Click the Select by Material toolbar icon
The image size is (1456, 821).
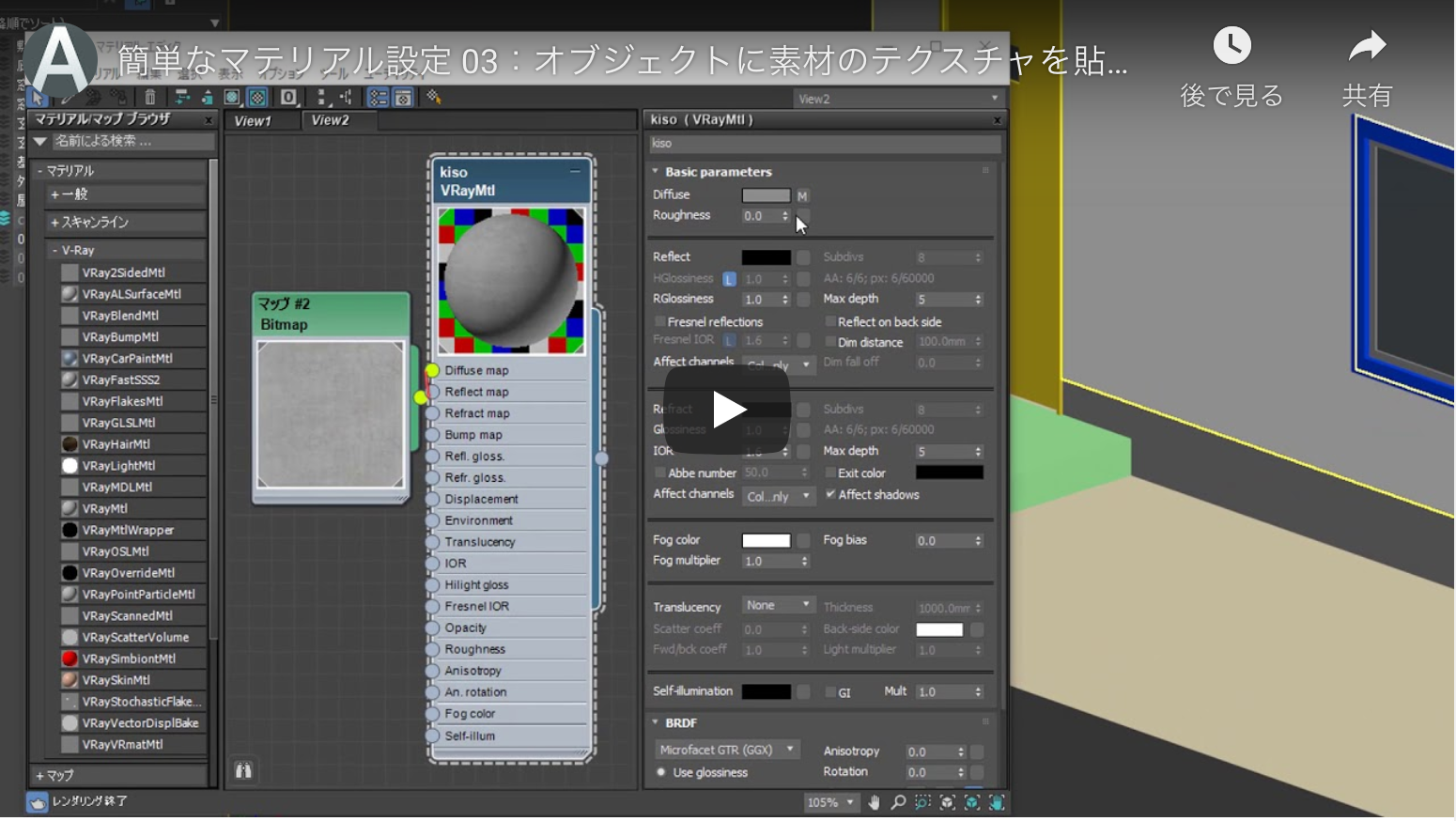point(434,97)
